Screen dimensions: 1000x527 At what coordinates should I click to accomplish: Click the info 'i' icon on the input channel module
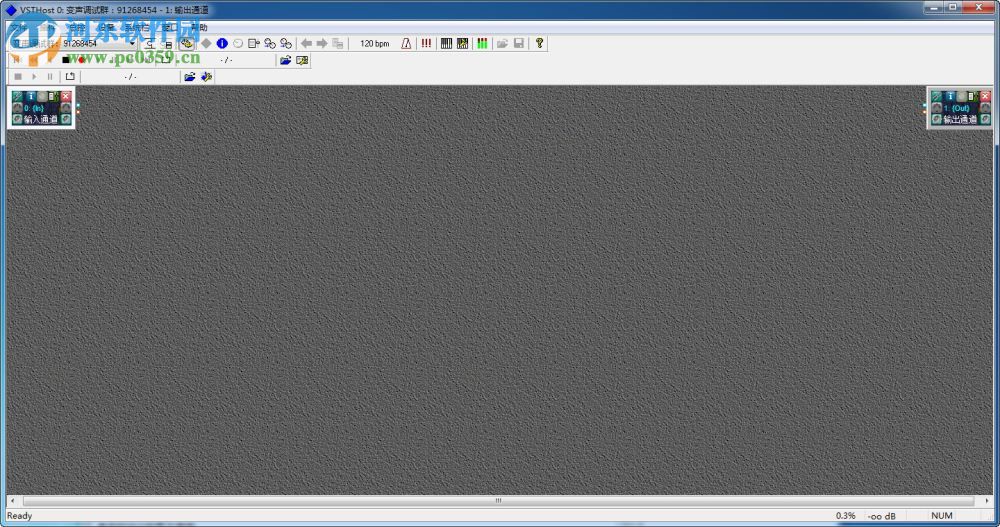(31, 96)
